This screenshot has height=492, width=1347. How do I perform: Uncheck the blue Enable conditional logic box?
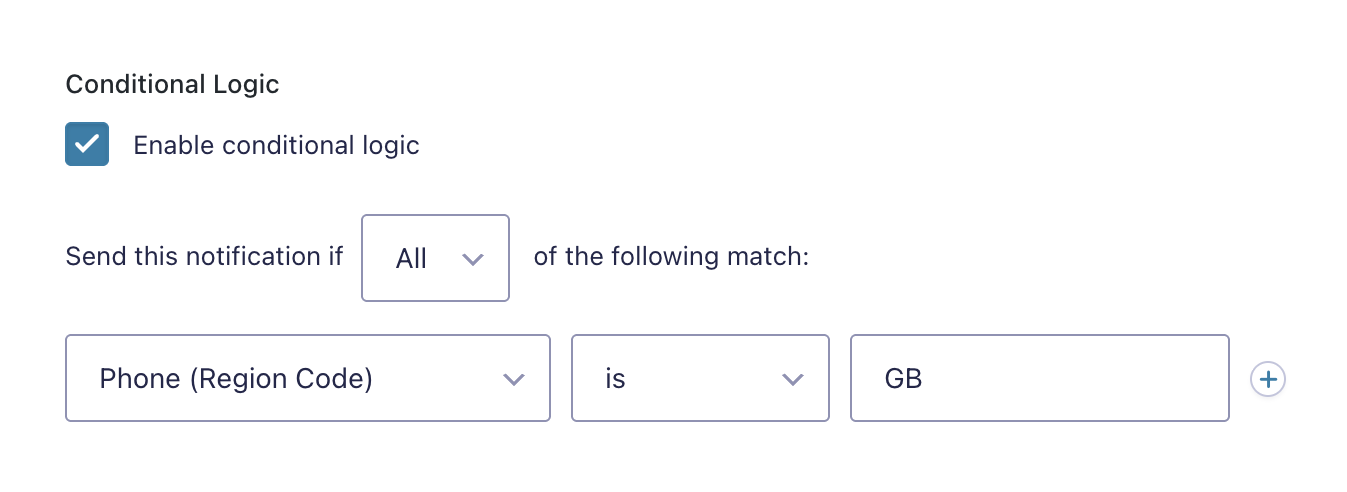click(87, 145)
